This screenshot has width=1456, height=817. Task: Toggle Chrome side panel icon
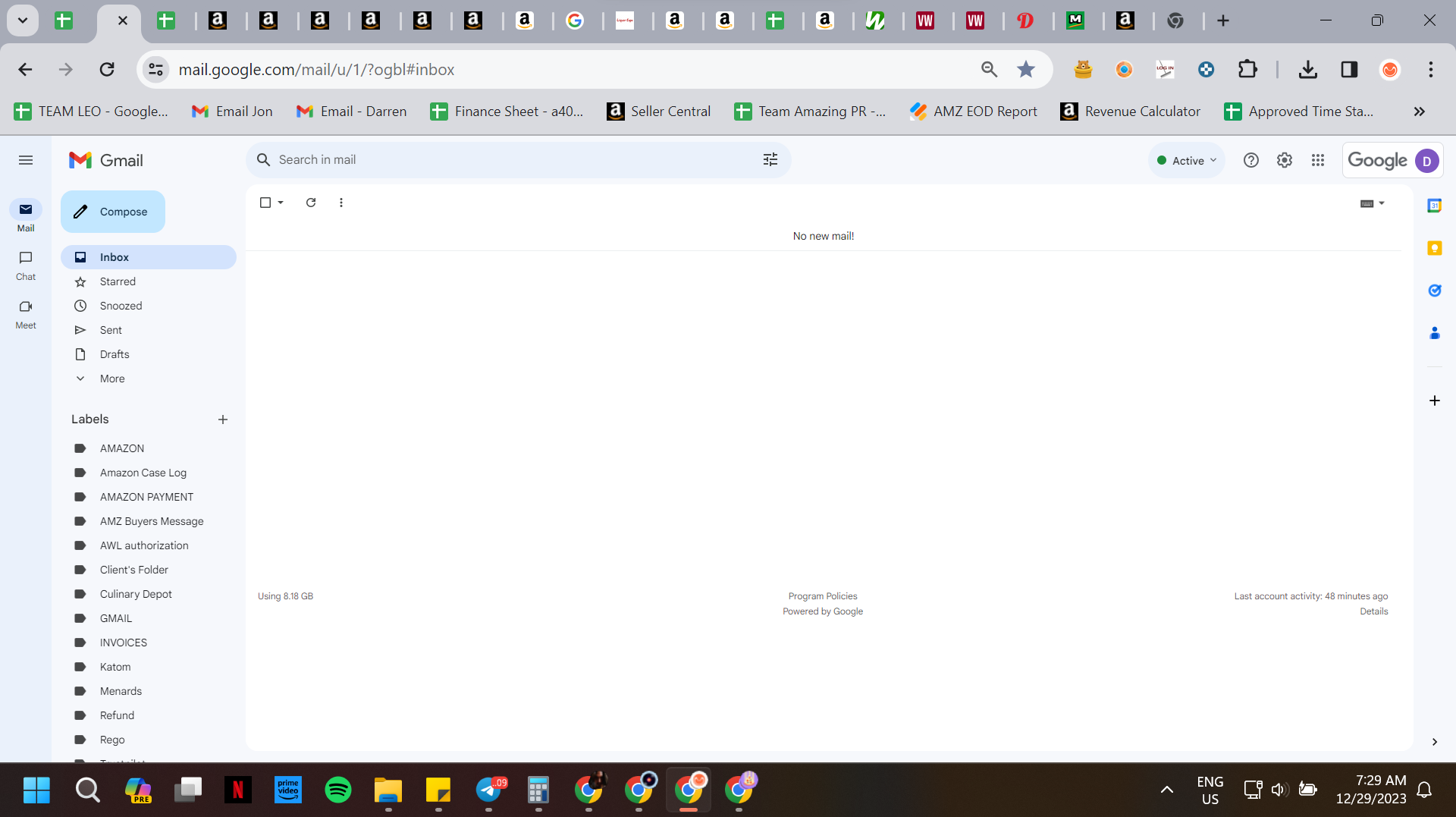1349,70
